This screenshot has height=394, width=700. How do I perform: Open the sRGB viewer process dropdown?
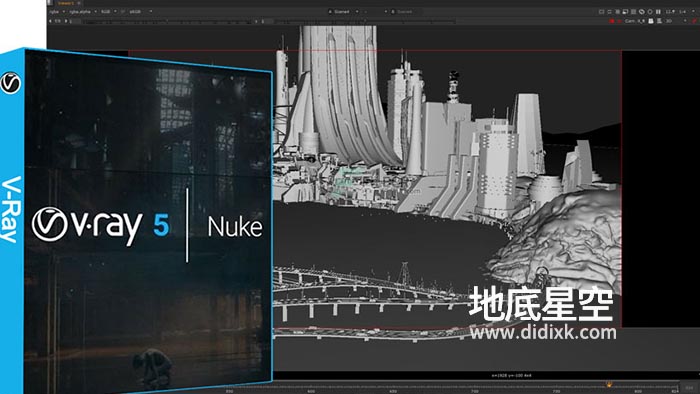(x=140, y=12)
